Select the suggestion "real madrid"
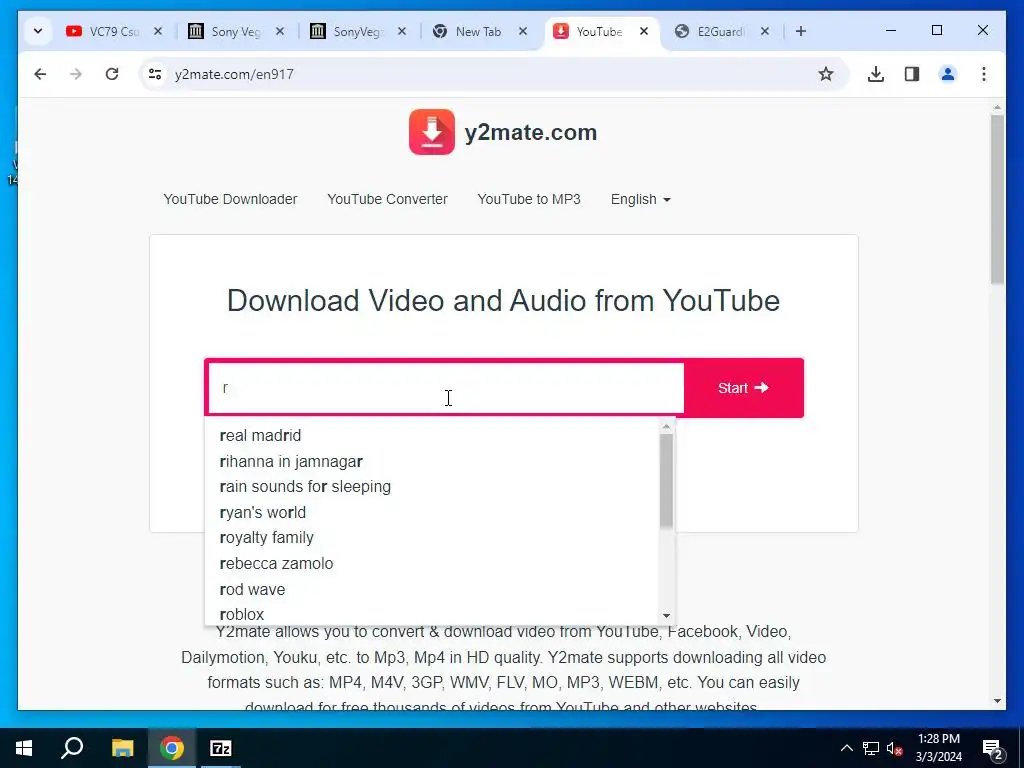 (x=261, y=436)
